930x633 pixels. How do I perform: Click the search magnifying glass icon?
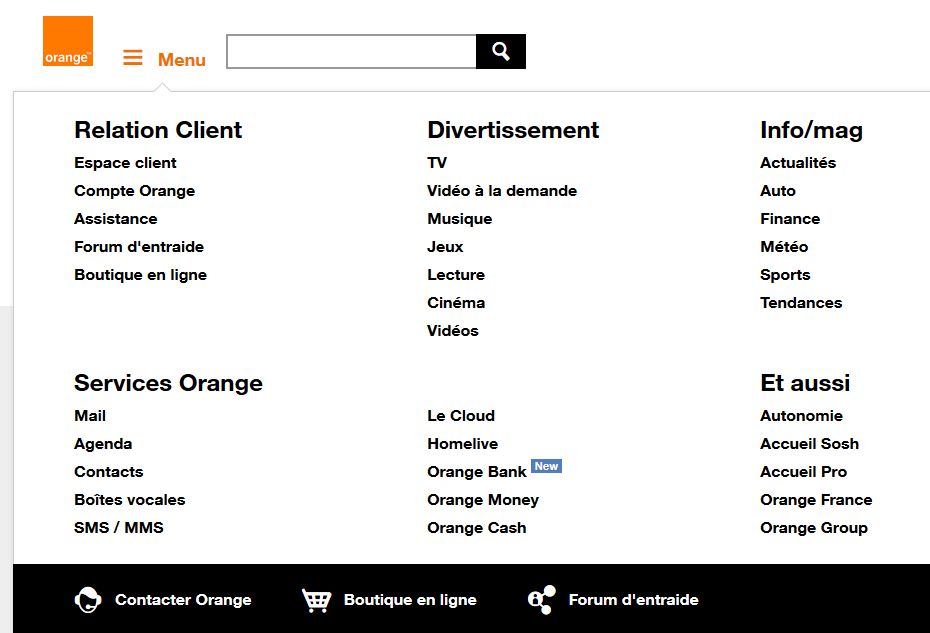coord(500,50)
